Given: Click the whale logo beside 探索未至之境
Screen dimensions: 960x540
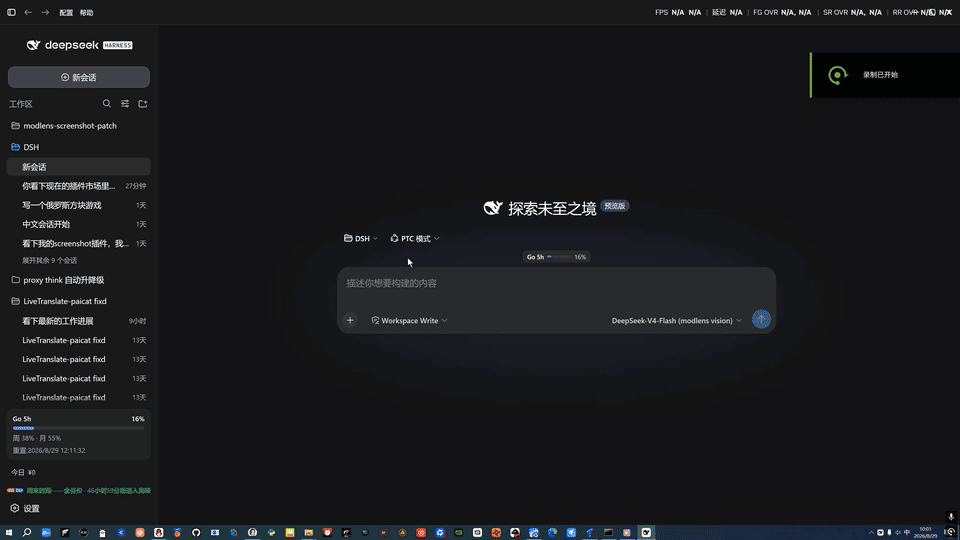Looking at the screenshot, I should [x=493, y=208].
